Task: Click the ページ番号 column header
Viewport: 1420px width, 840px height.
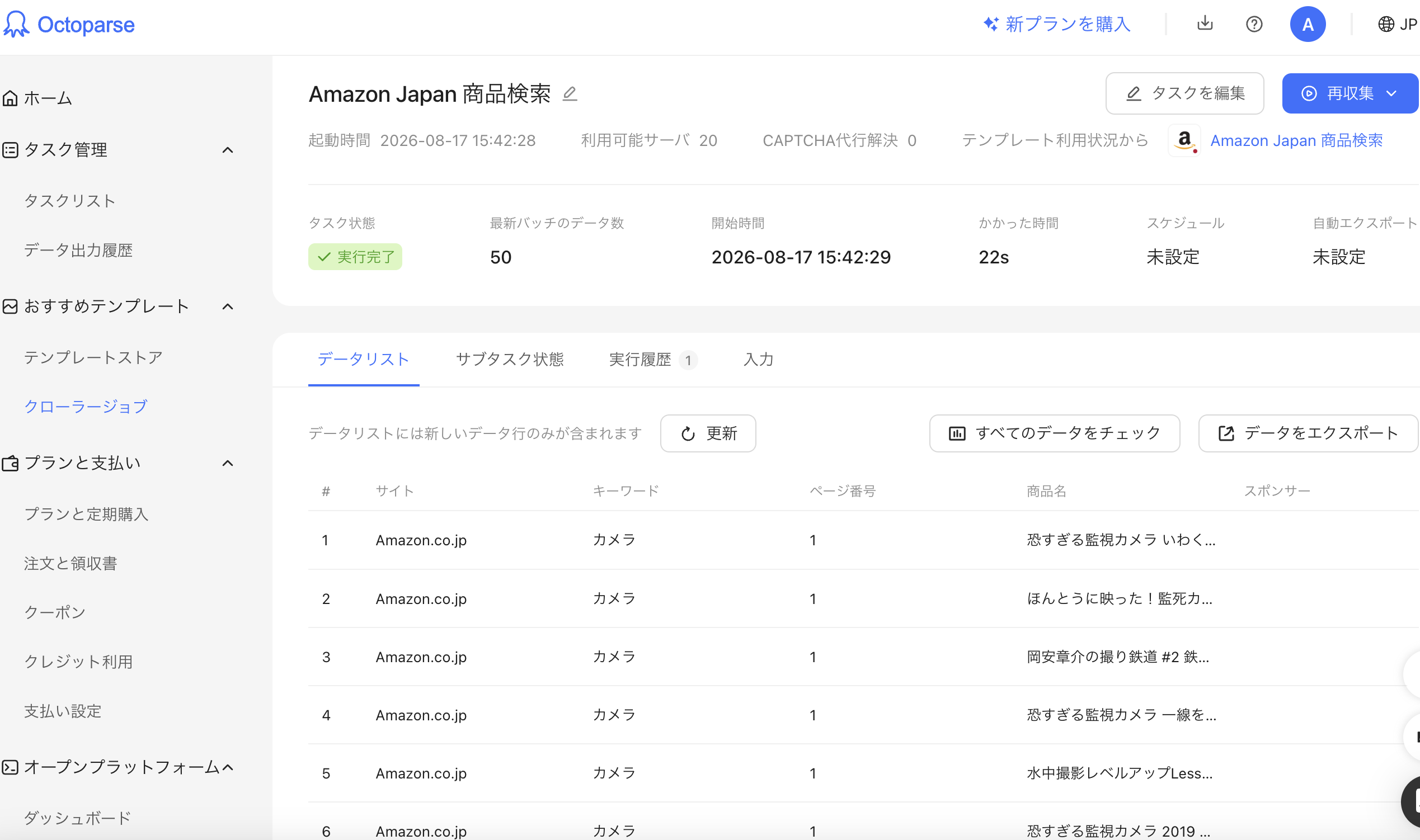Action: (843, 491)
